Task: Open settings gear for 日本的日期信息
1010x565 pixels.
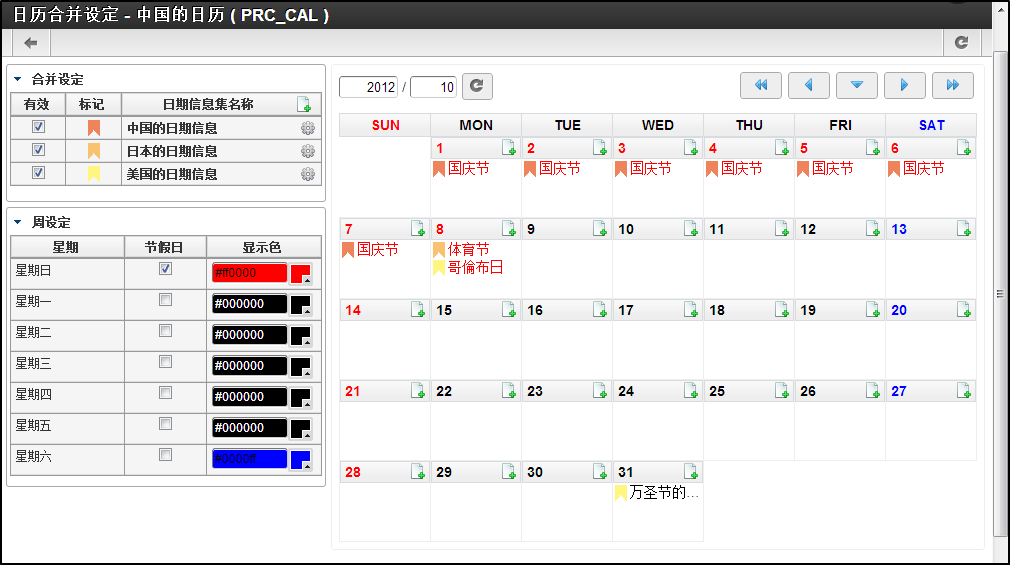Action: click(x=308, y=151)
